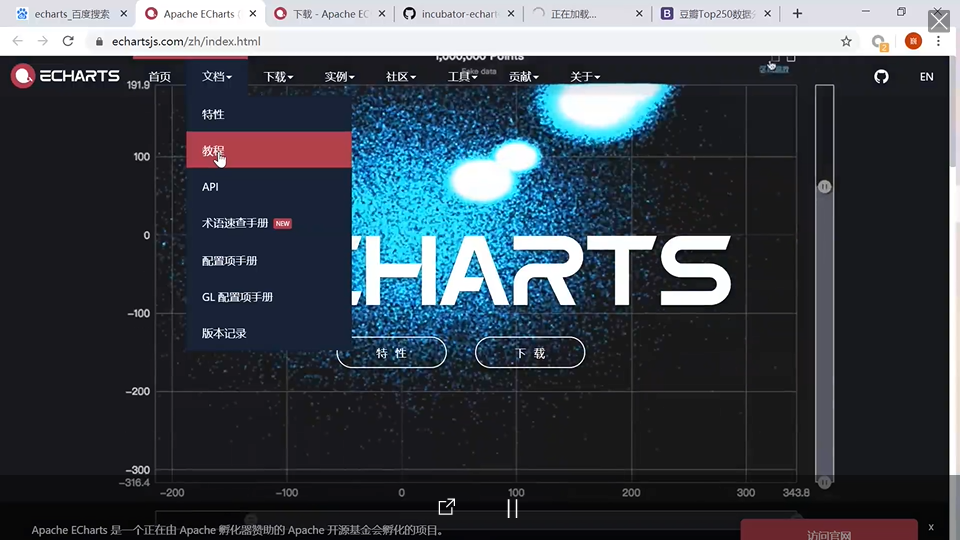View site lock security info
The width and height of the screenshot is (960, 540).
(99, 41)
